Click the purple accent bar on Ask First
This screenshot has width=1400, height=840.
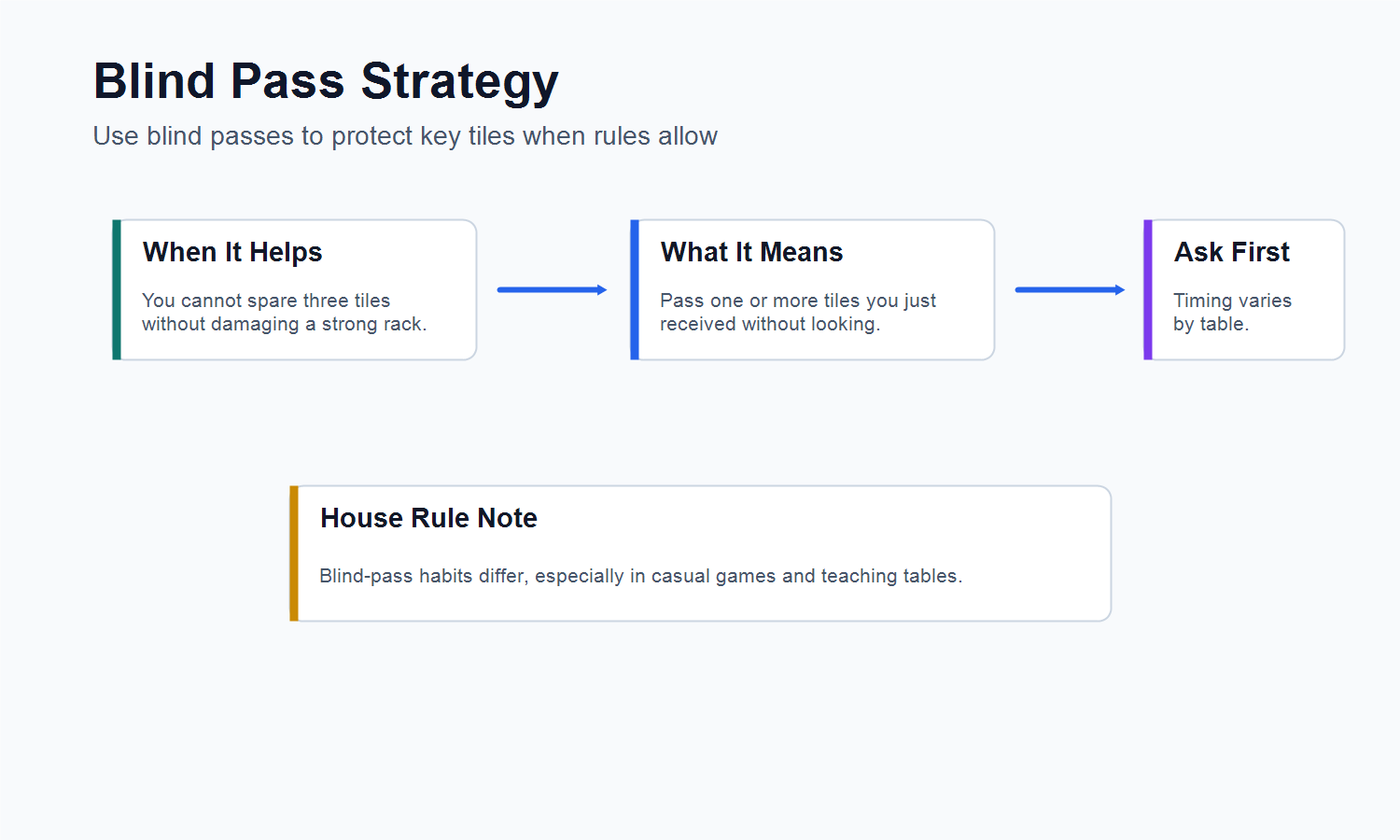[x=1148, y=289]
